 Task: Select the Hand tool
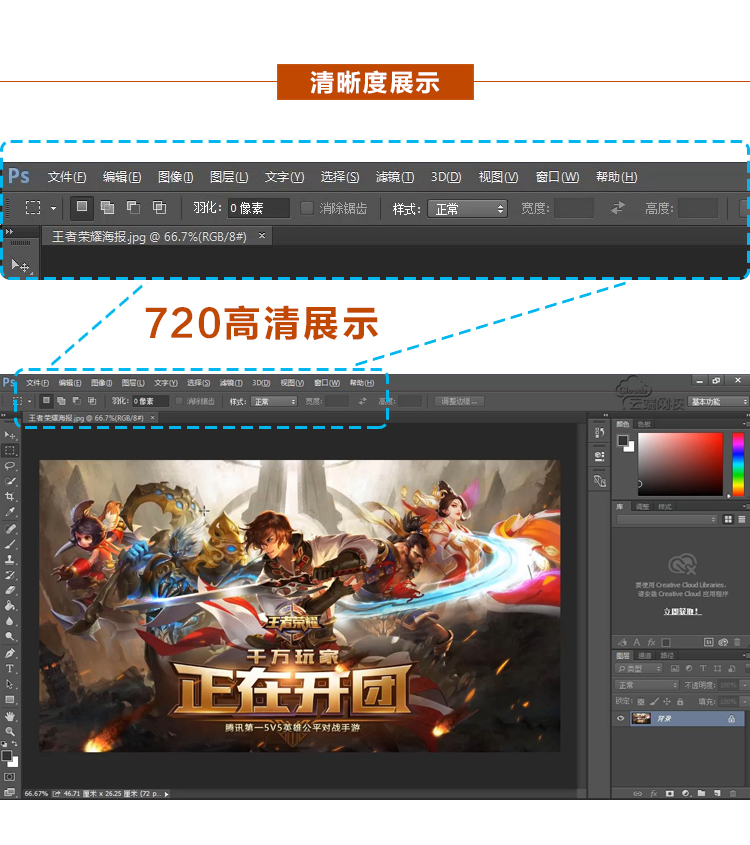(x=10, y=716)
